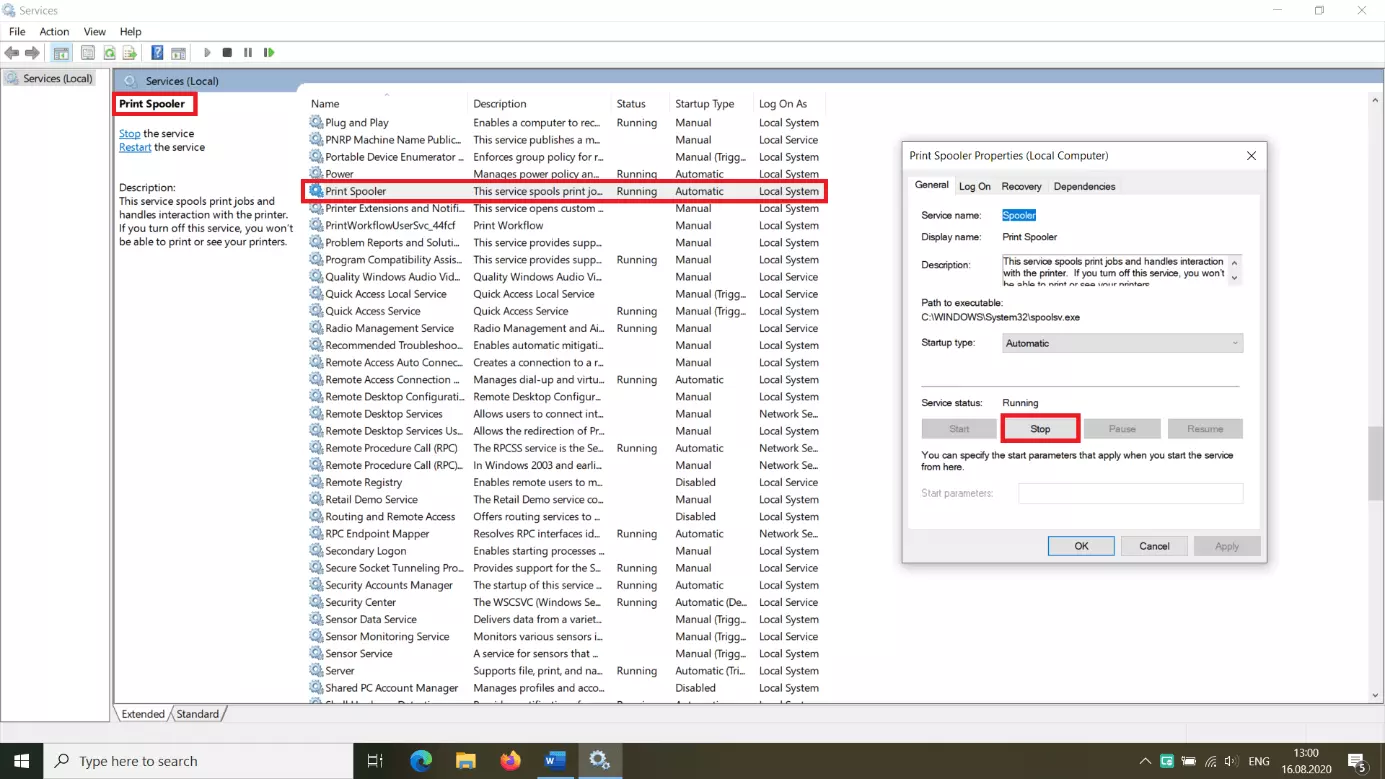Click the Restart Service toolbar icon

269,53
